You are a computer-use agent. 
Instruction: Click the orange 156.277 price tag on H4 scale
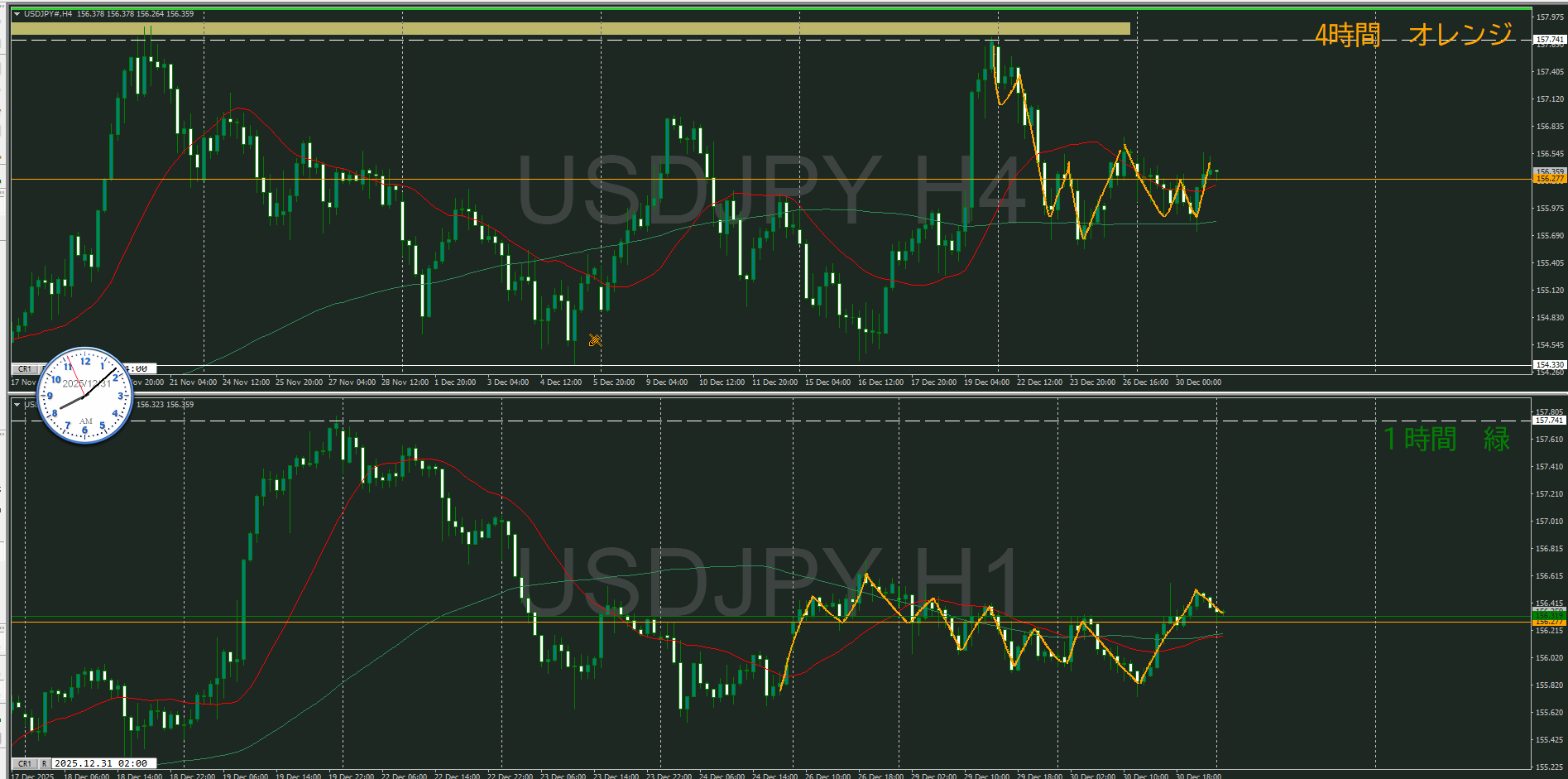pyautogui.click(x=1550, y=179)
